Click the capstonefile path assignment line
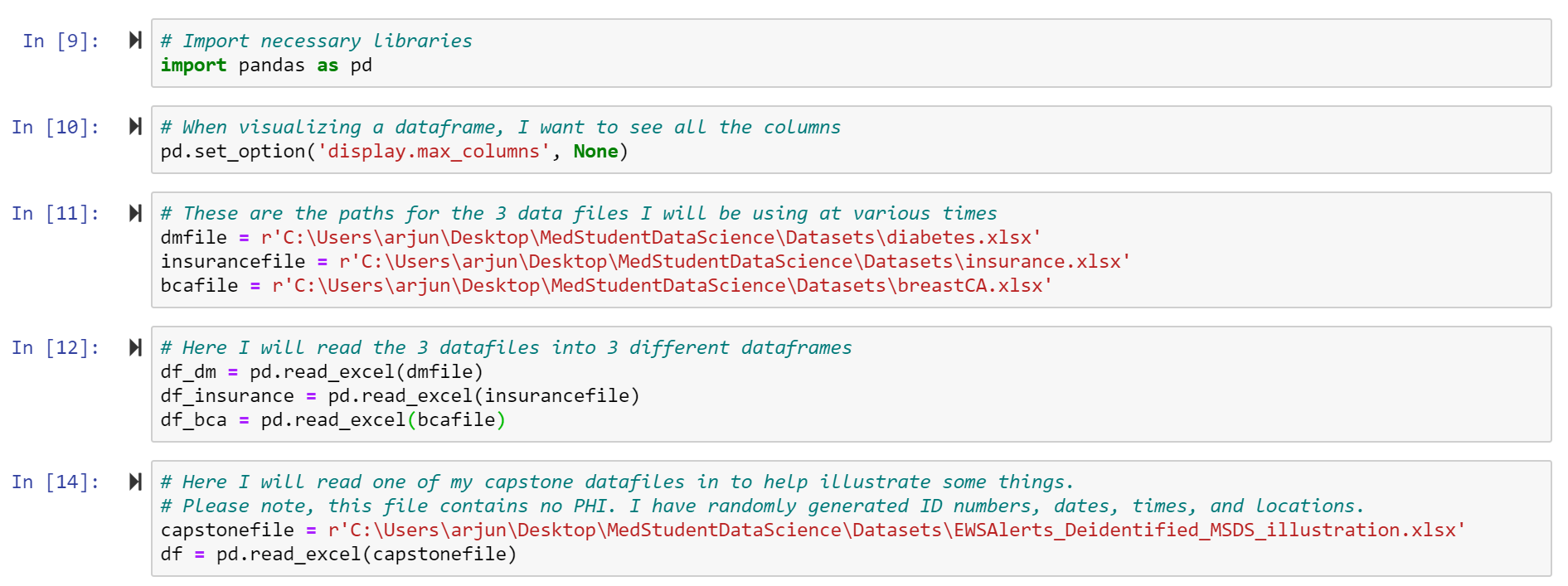The height and width of the screenshot is (586, 1568). click(813, 530)
